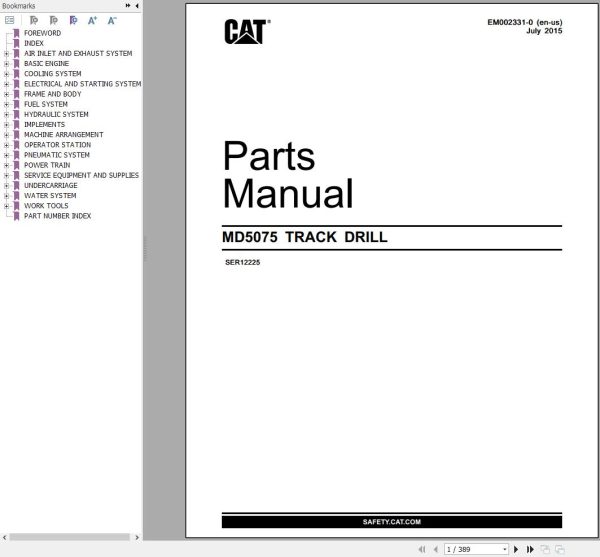Select the FUEL SYSTEM bookmark
Screen dimensions: 600x557
[x=46, y=104]
